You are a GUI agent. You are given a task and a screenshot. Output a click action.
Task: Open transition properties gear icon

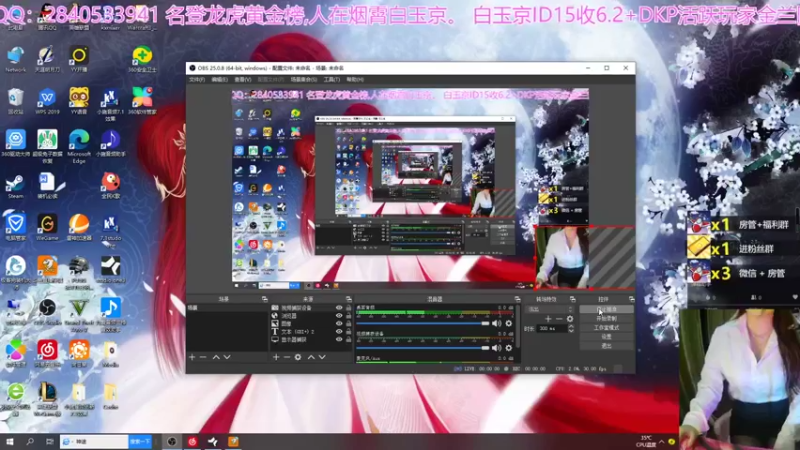[x=570, y=319]
